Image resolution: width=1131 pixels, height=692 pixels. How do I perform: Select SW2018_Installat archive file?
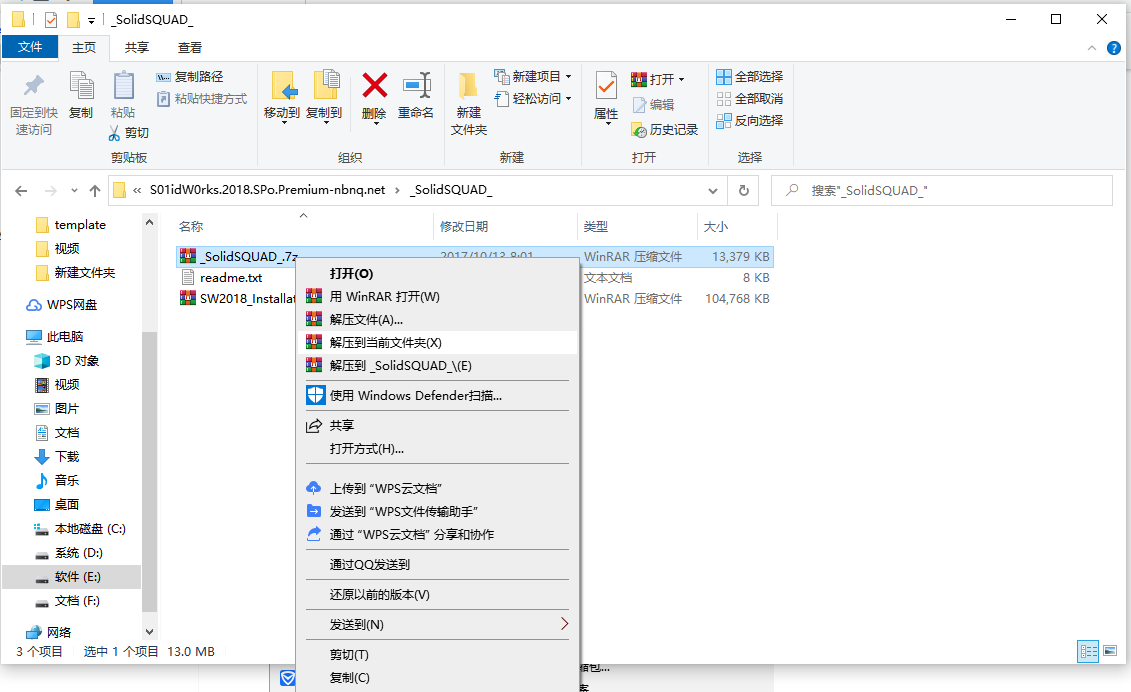click(238, 299)
